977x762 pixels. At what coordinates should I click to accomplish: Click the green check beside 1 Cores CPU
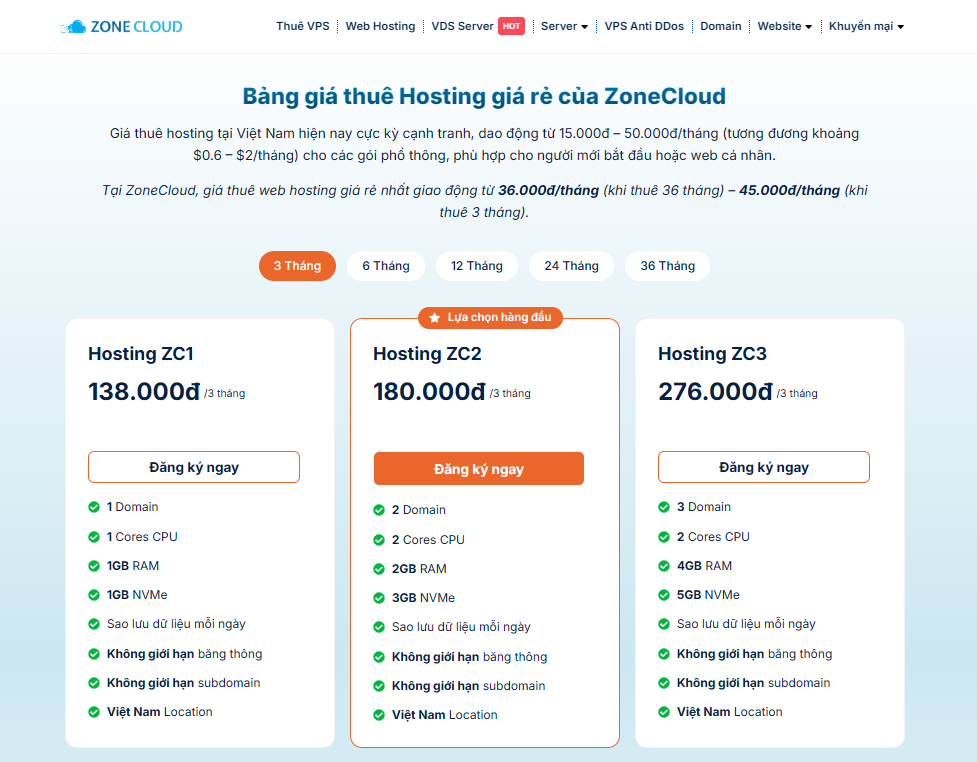click(94, 537)
